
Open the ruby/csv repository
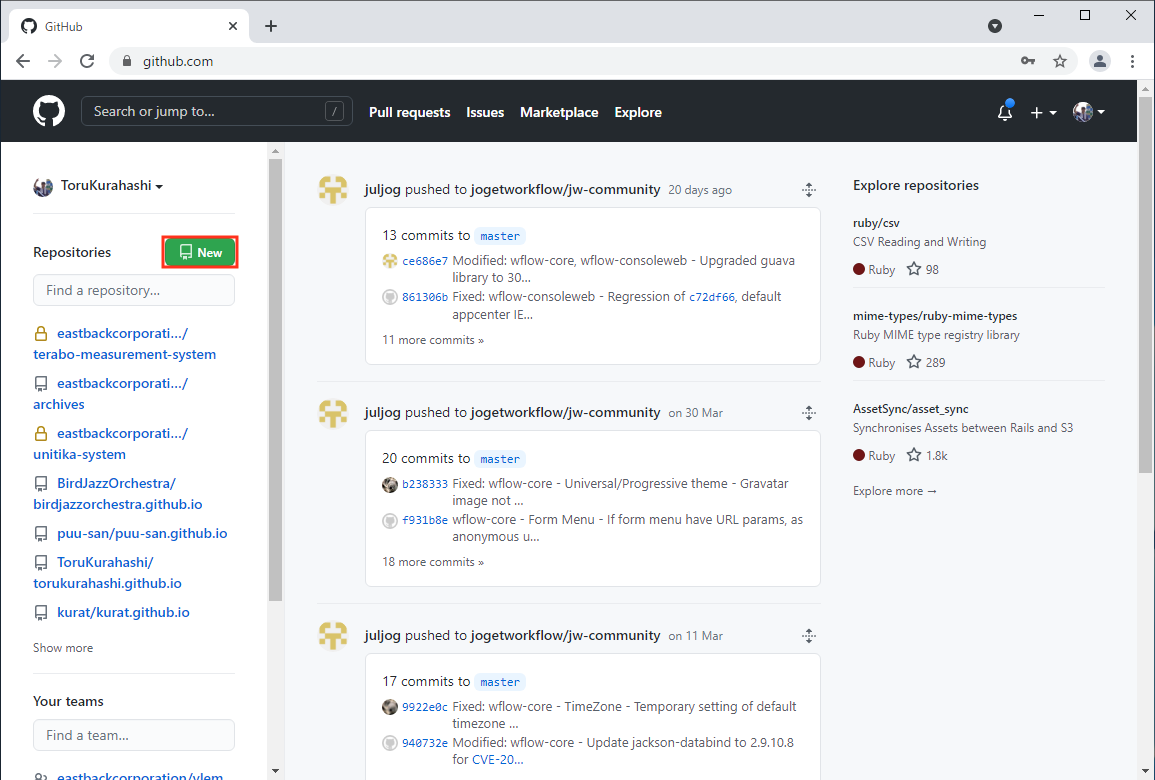[x=876, y=222]
